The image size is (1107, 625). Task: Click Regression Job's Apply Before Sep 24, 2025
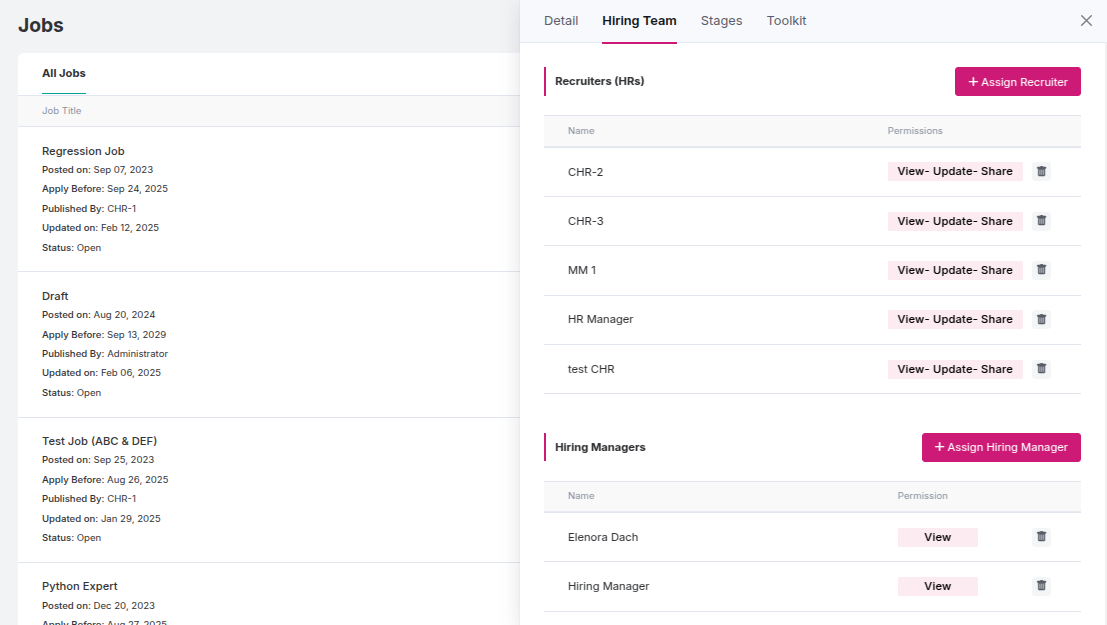coord(104,189)
